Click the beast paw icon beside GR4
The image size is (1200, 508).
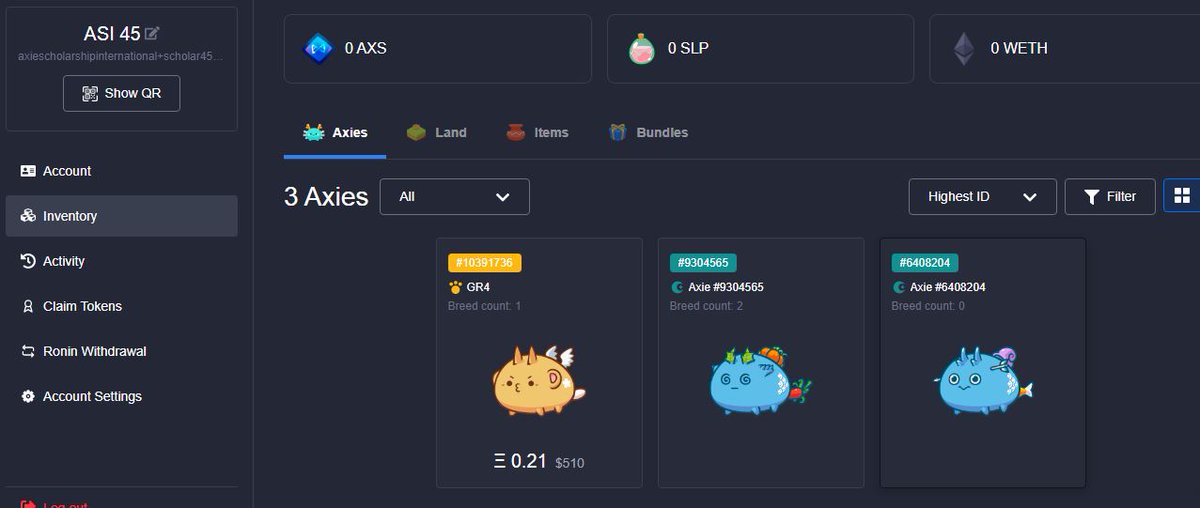(455, 287)
